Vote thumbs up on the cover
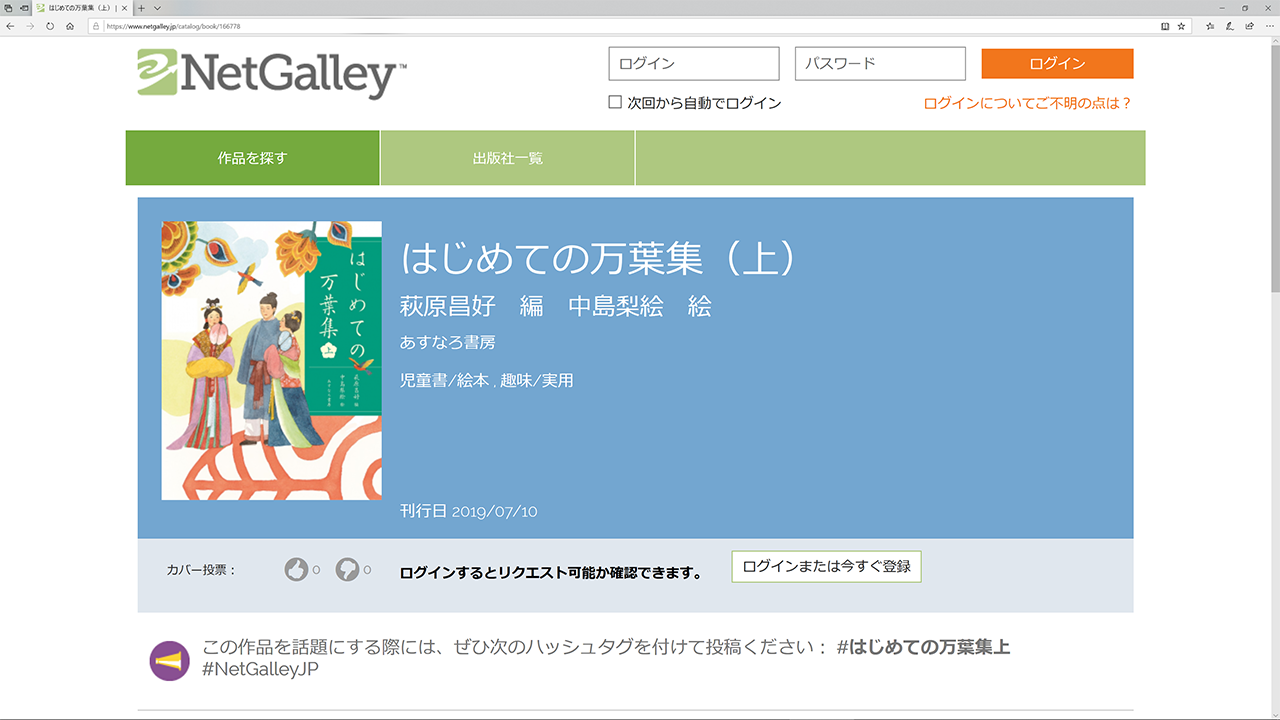Viewport: 1280px width, 720px height. coord(296,570)
